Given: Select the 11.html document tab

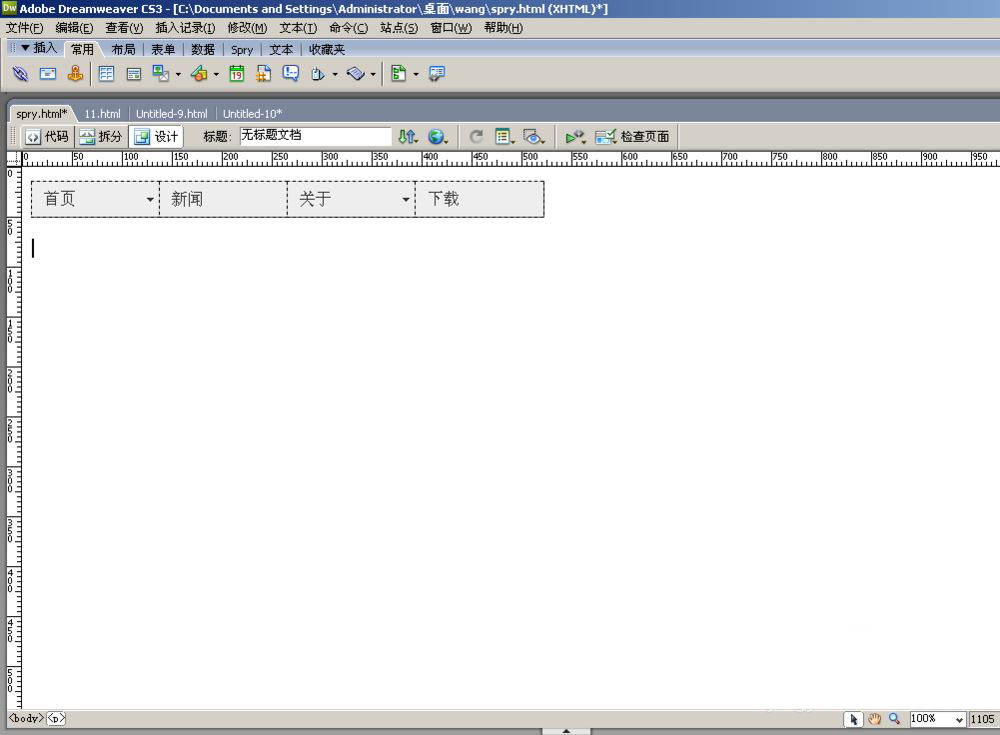Looking at the screenshot, I should (x=103, y=114).
